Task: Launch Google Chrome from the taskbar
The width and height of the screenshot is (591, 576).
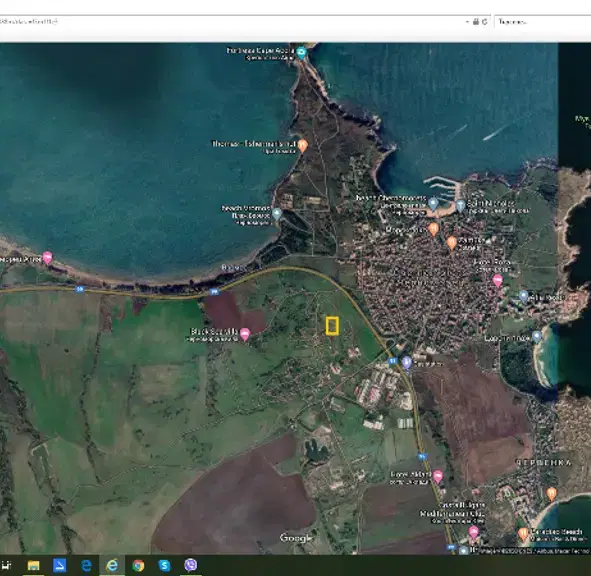Action: (138, 565)
